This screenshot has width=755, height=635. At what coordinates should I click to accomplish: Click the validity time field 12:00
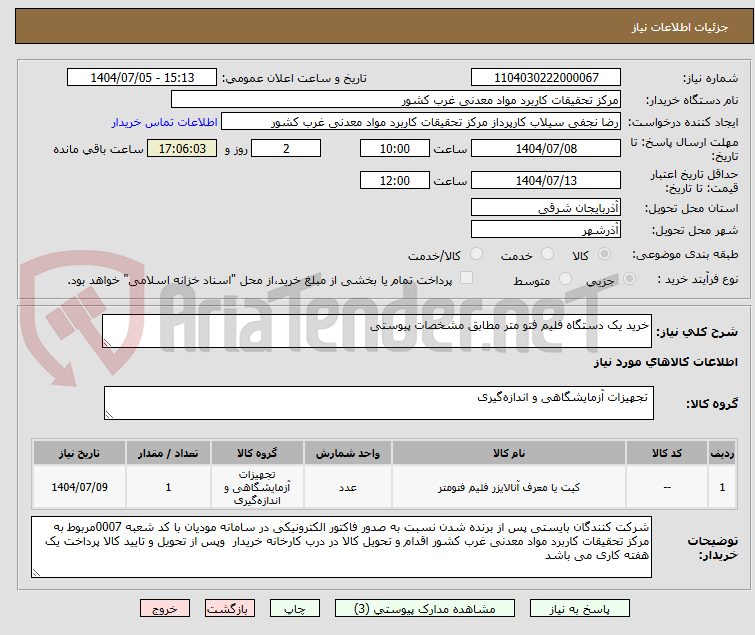(x=395, y=180)
